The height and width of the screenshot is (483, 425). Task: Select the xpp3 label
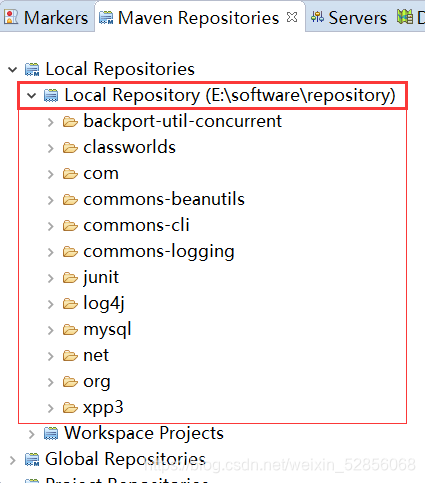tap(103, 408)
